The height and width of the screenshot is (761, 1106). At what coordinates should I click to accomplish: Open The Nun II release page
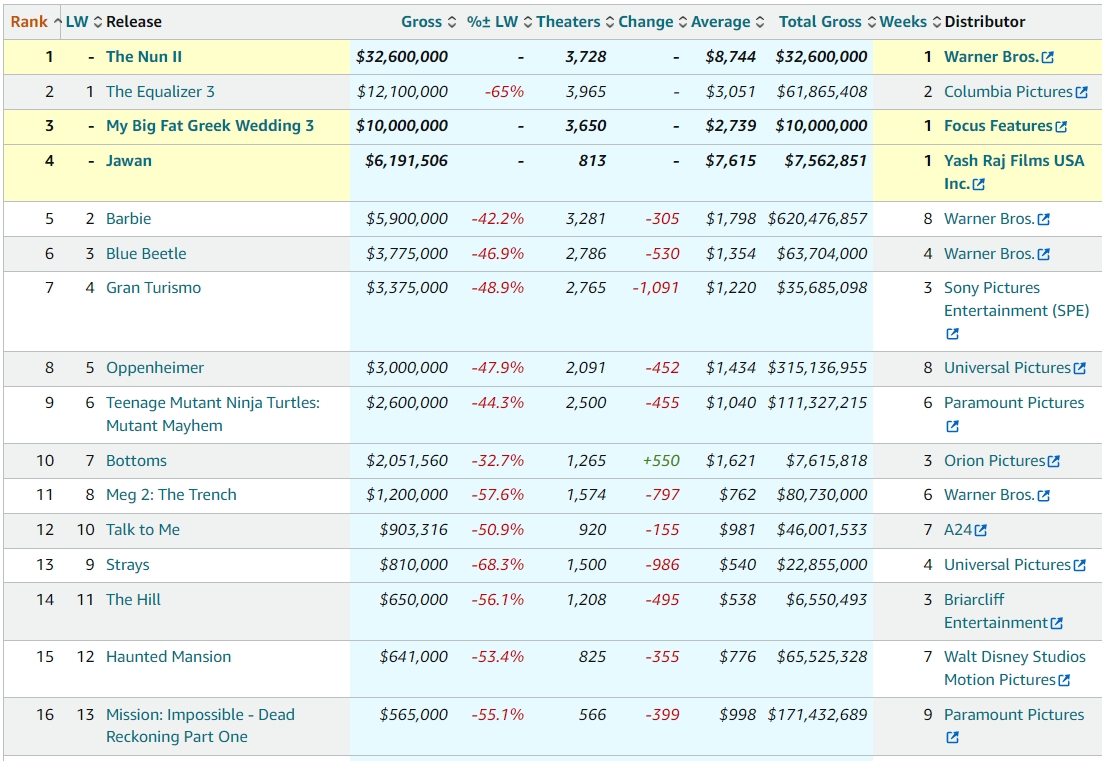click(x=144, y=57)
